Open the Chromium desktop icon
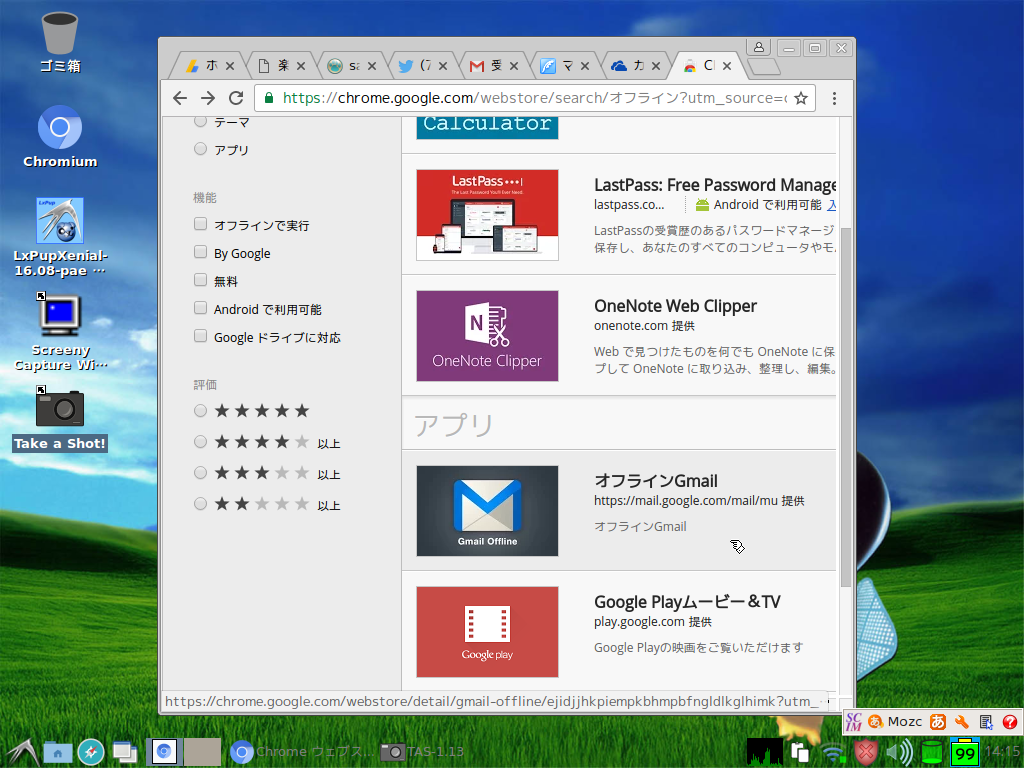 pyautogui.click(x=60, y=136)
